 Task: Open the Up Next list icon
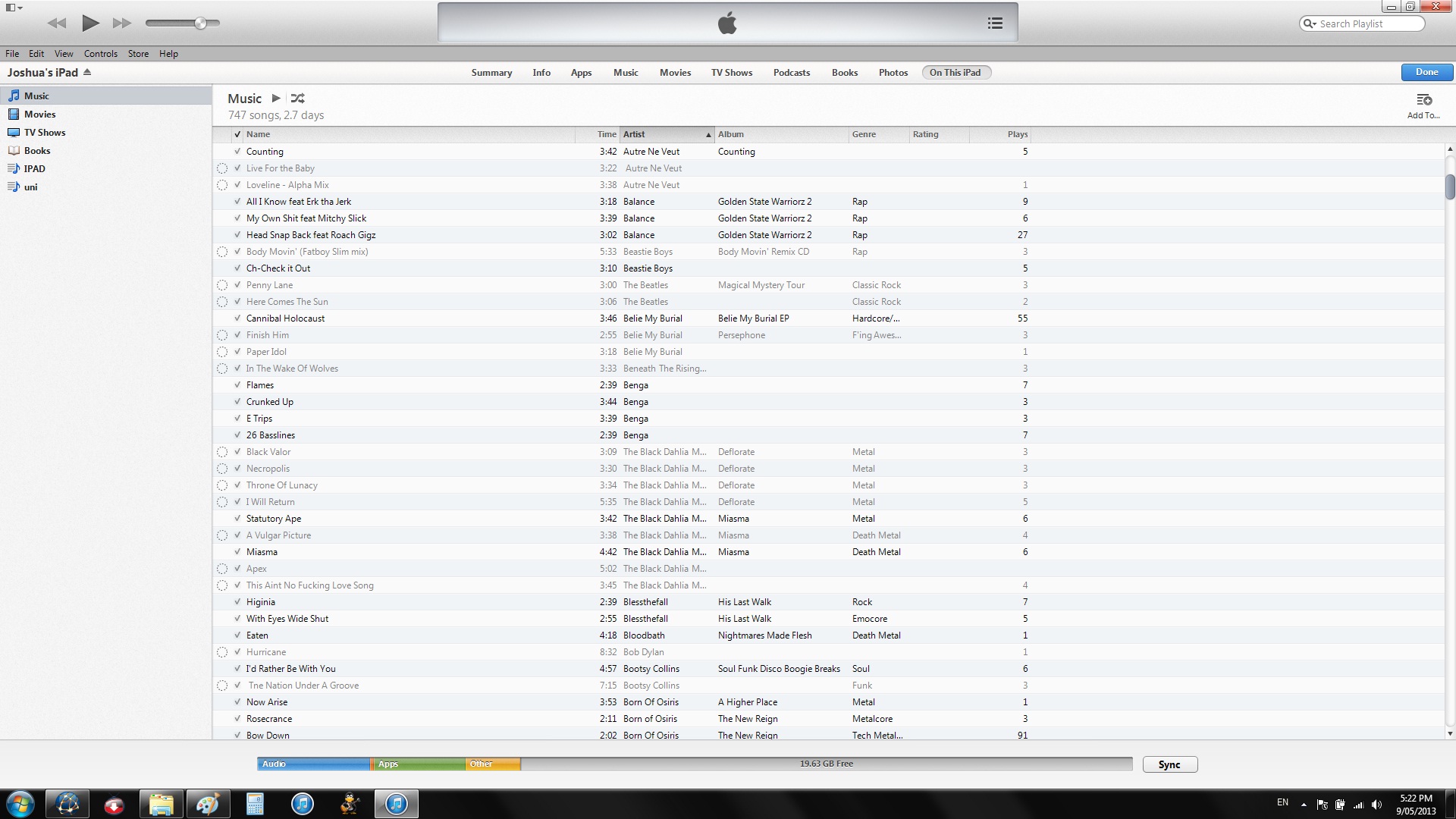click(995, 24)
